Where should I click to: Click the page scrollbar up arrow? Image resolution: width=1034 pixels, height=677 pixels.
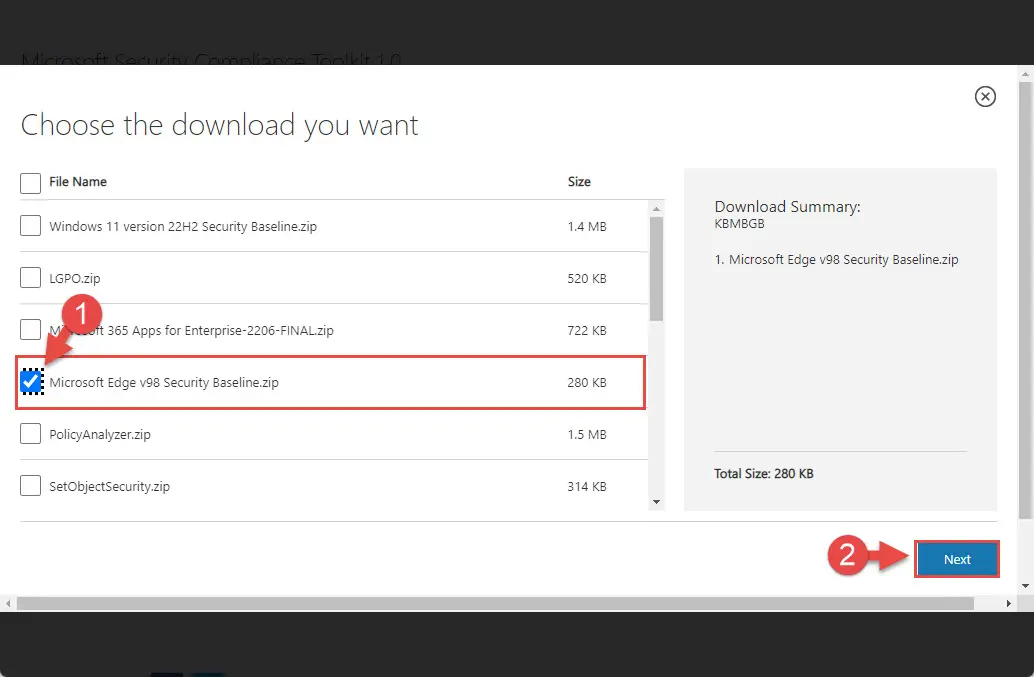[1025, 73]
